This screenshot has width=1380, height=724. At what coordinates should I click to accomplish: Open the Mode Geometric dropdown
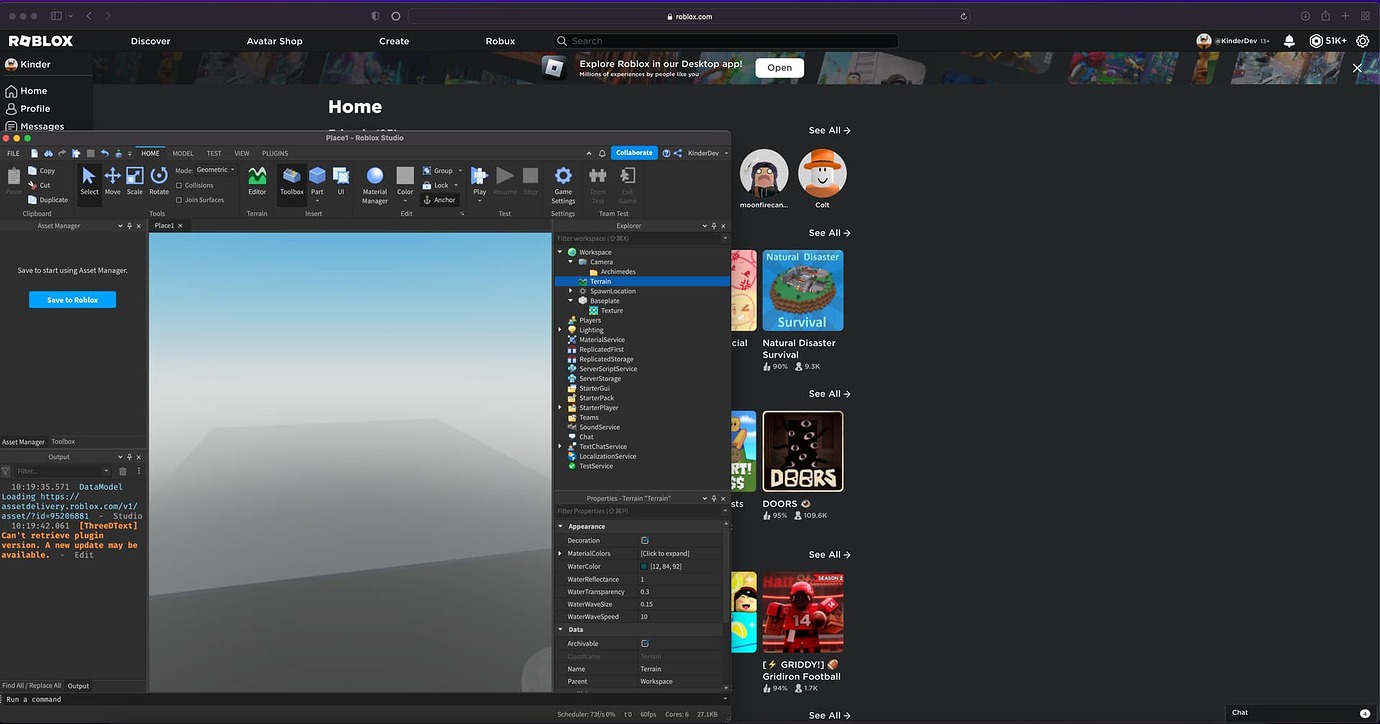tap(216, 170)
